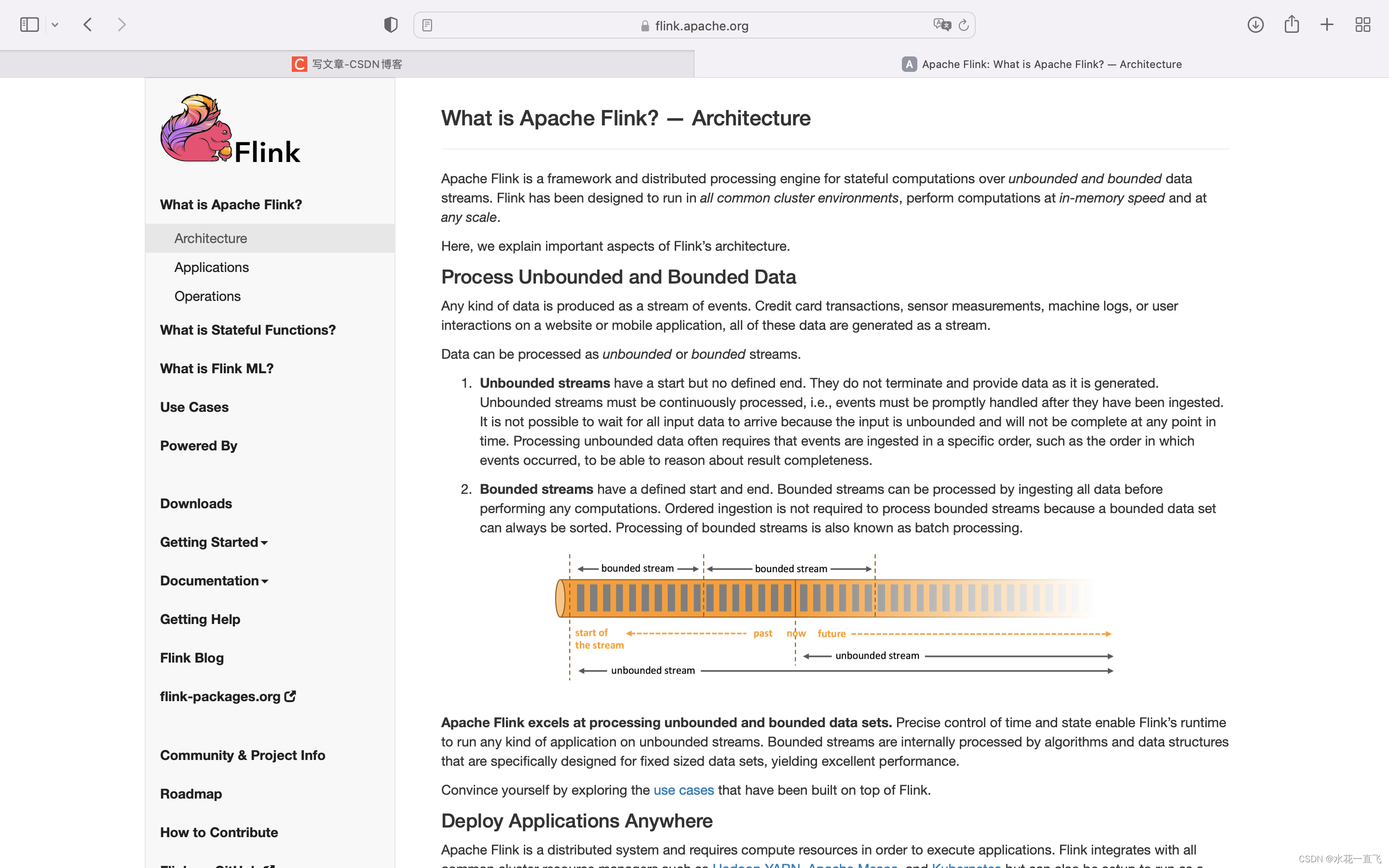Show Reader view icon in address bar
Image resolution: width=1389 pixels, height=868 pixels.
click(427, 25)
